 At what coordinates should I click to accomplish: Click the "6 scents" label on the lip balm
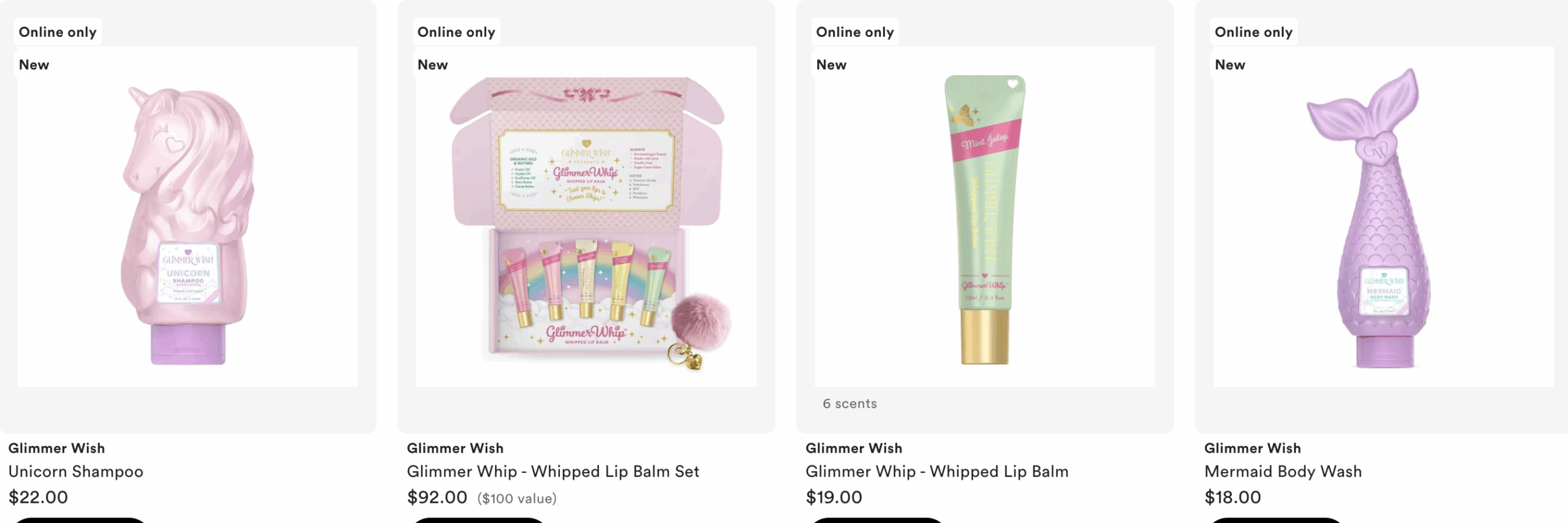pyautogui.click(x=850, y=404)
